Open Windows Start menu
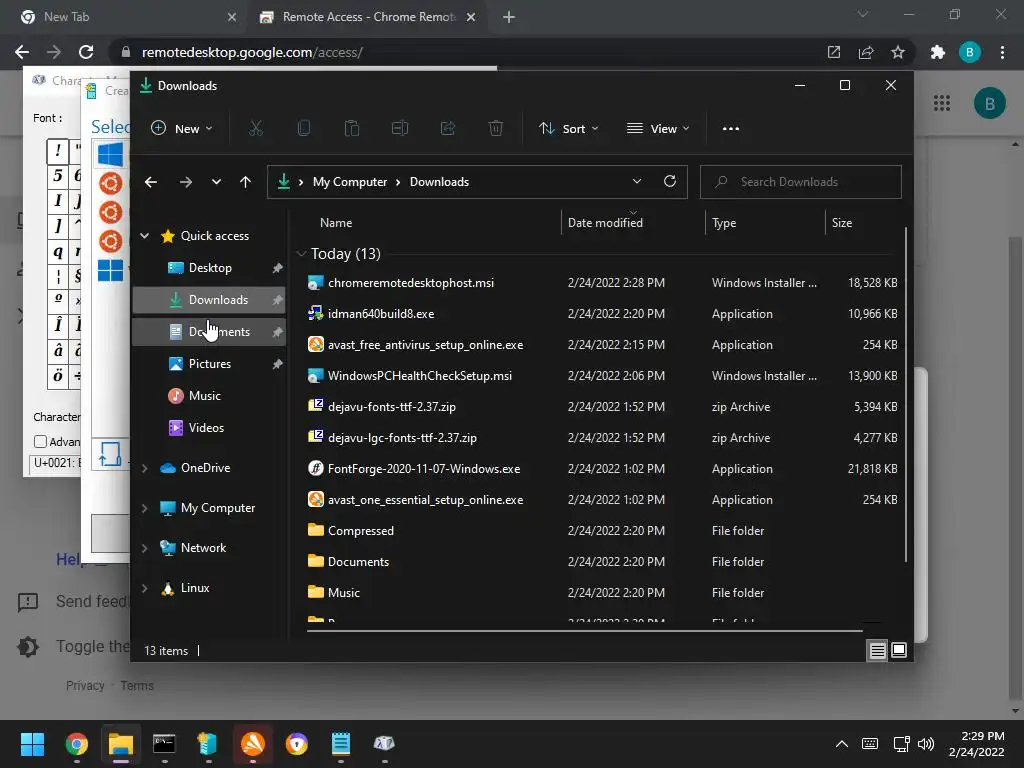Image resolution: width=1024 pixels, height=768 pixels. tap(32, 744)
